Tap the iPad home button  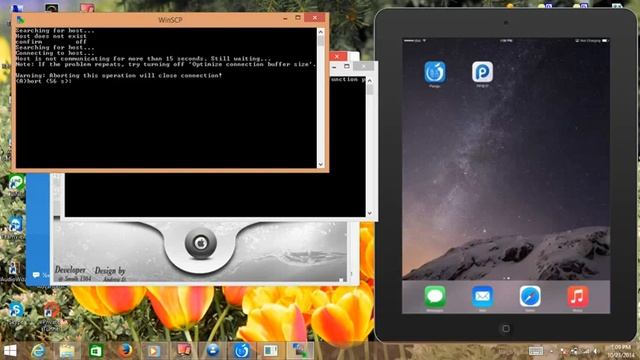pyautogui.click(x=506, y=329)
